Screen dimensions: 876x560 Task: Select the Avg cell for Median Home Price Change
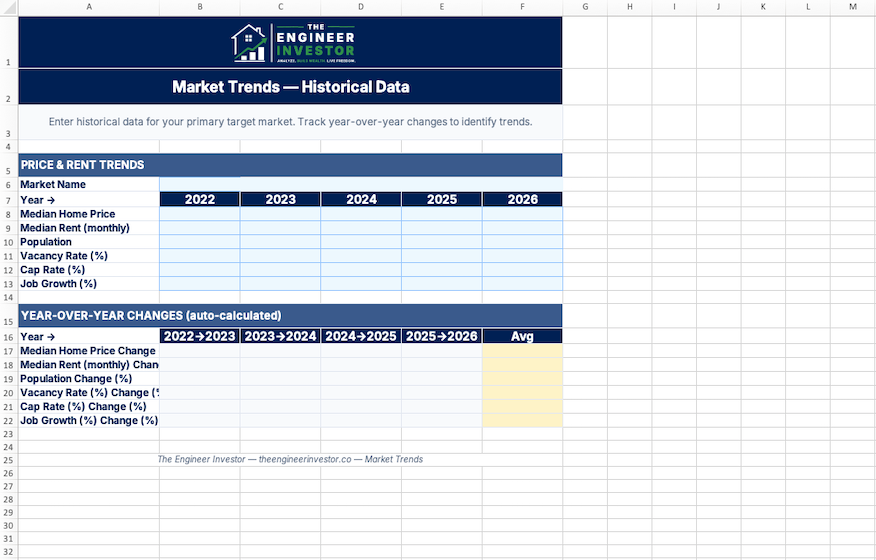click(522, 351)
